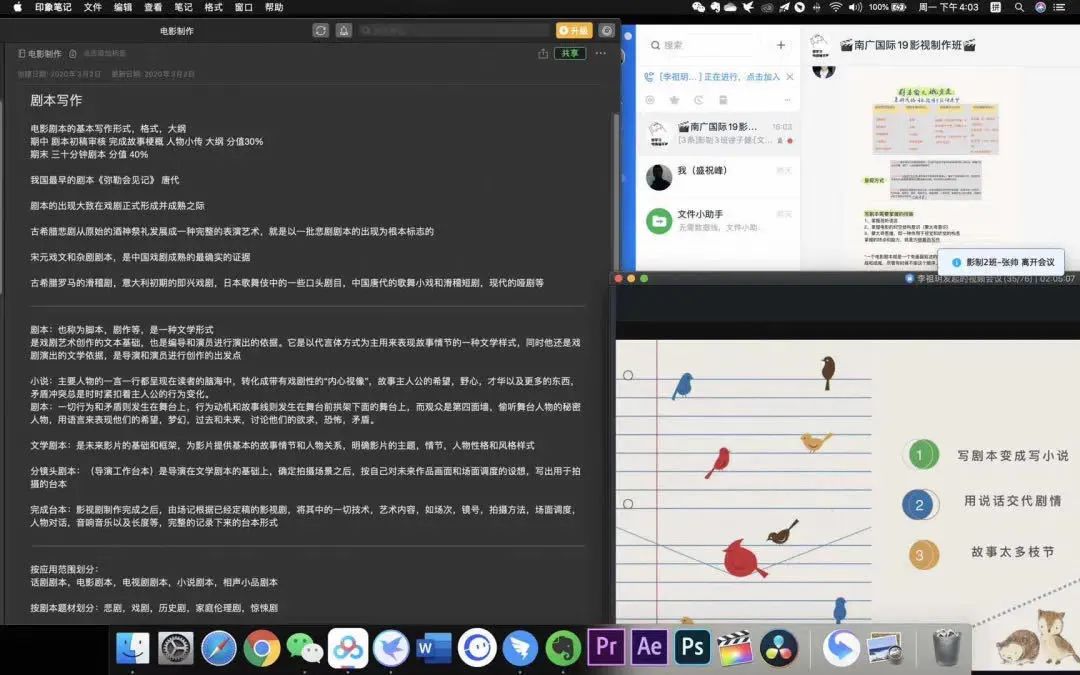Click the plus icon next to search
1080x675 pixels.
tap(781, 45)
